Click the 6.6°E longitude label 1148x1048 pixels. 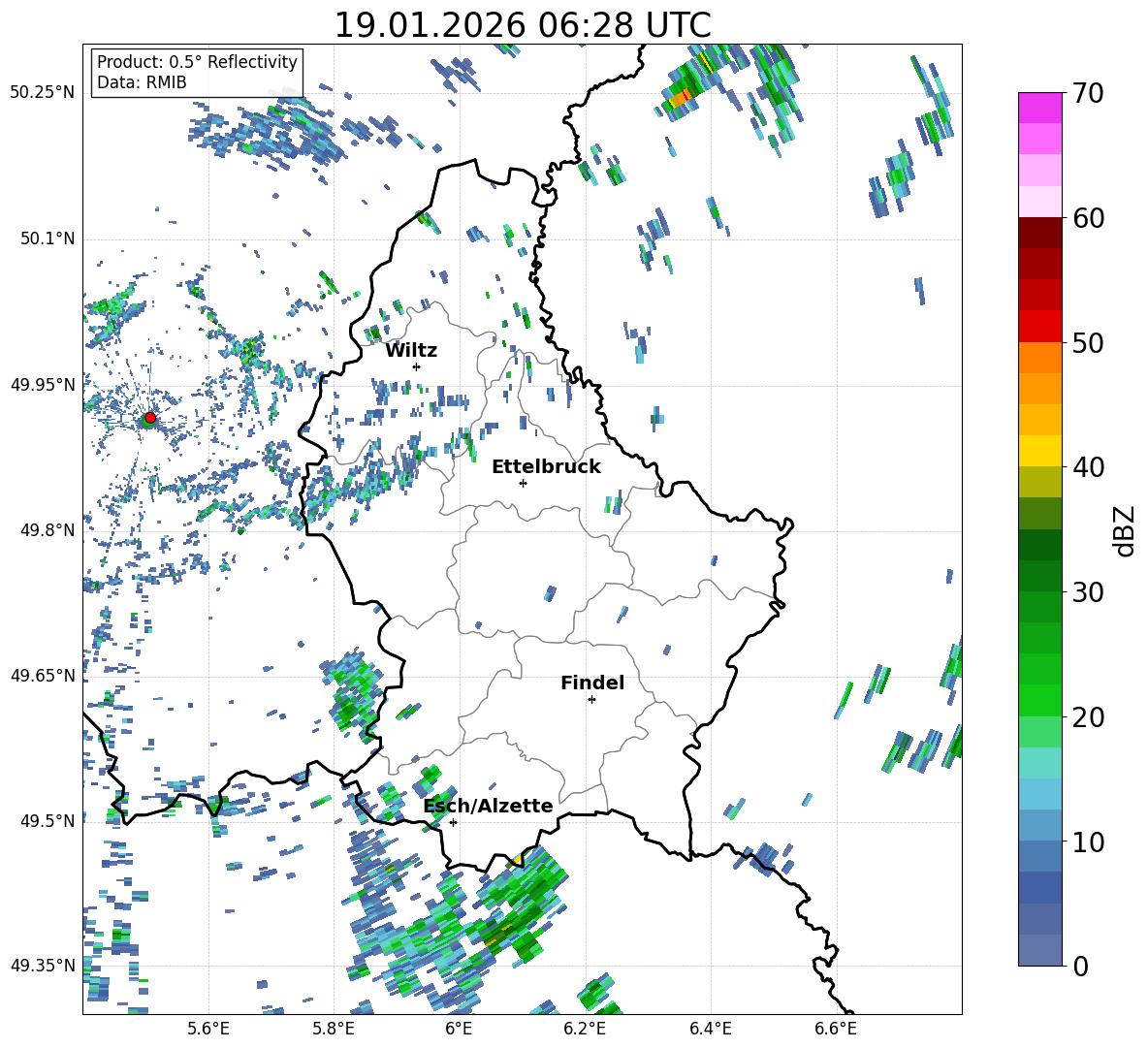[x=836, y=1029]
